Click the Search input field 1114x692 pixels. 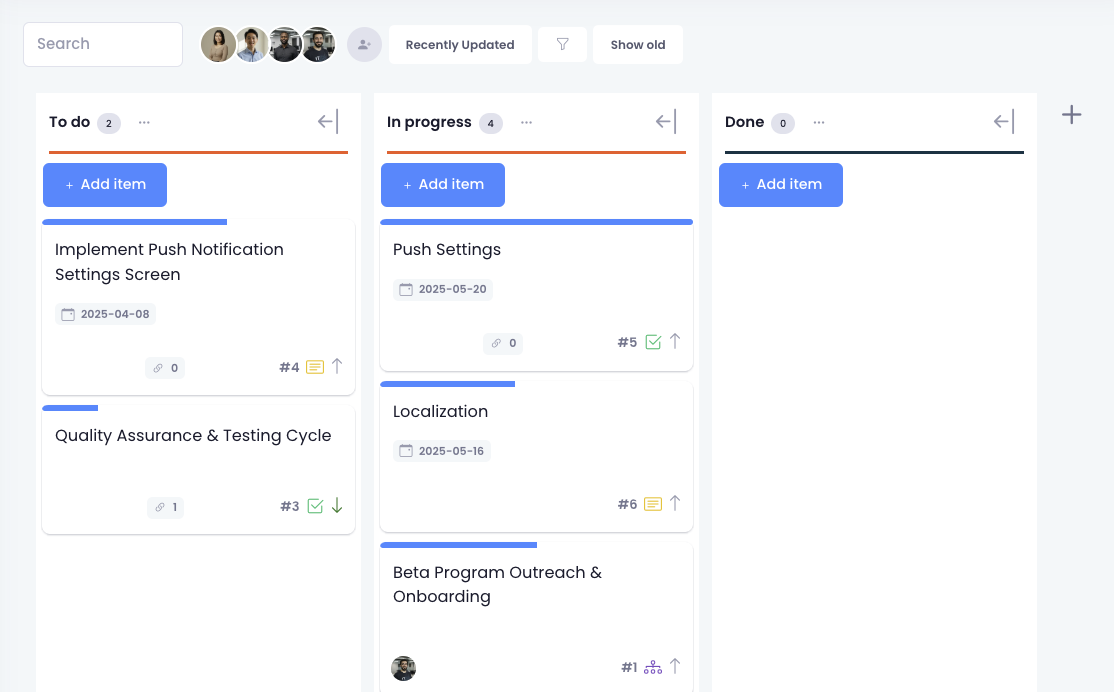pyautogui.click(x=103, y=44)
